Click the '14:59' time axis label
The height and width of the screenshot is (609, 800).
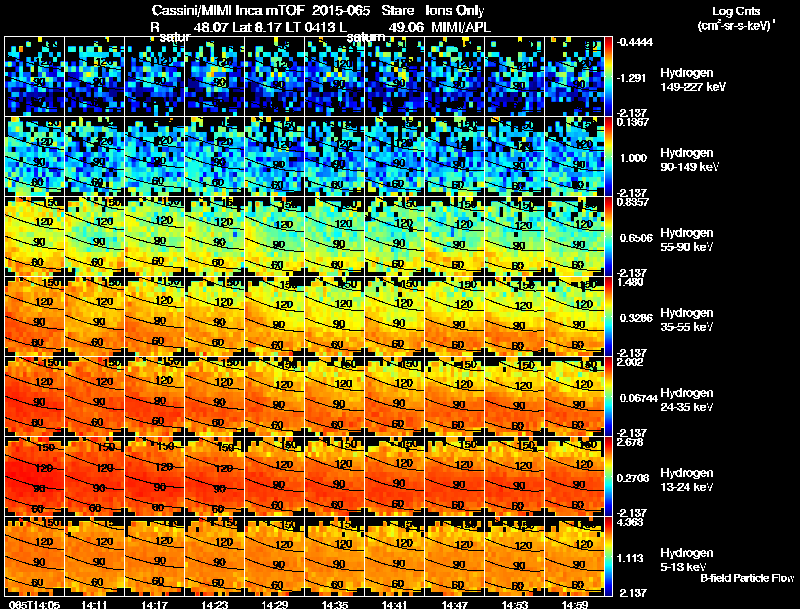[575, 604]
